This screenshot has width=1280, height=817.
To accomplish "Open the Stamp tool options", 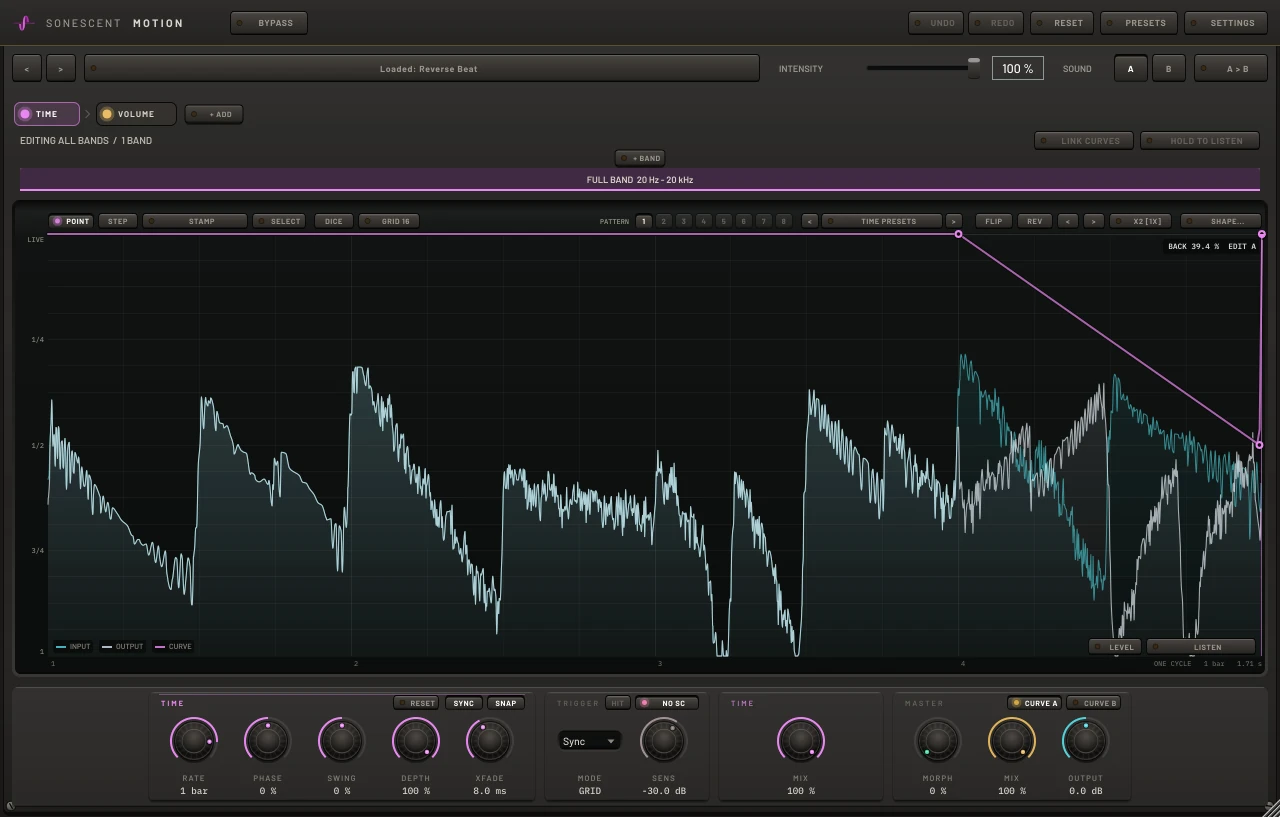I will (195, 221).
